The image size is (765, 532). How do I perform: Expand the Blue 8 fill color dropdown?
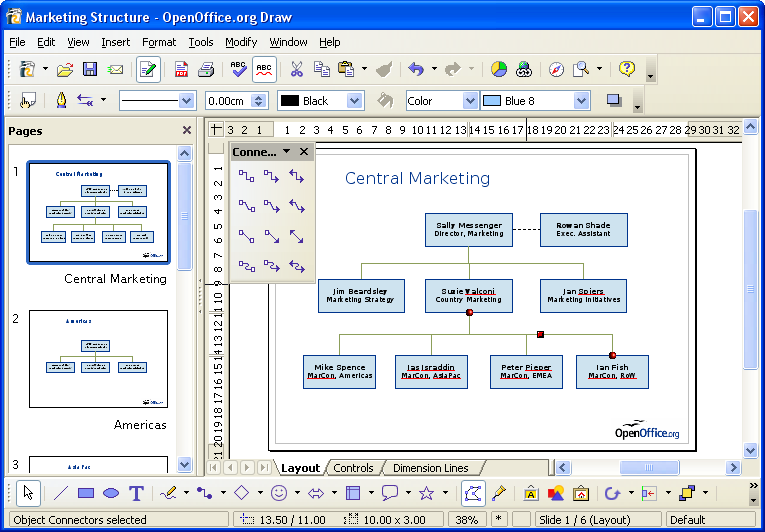pyautogui.click(x=581, y=101)
